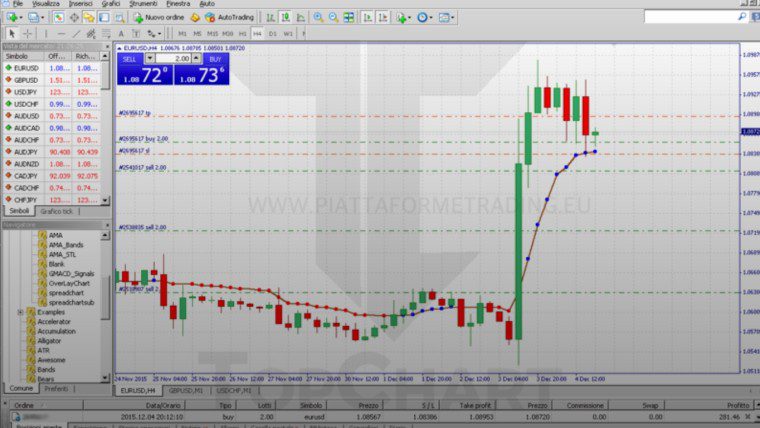Select the text 'A' tool
Image resolution: width=760 pixels, height=428 pixels.
coord(121,33)
